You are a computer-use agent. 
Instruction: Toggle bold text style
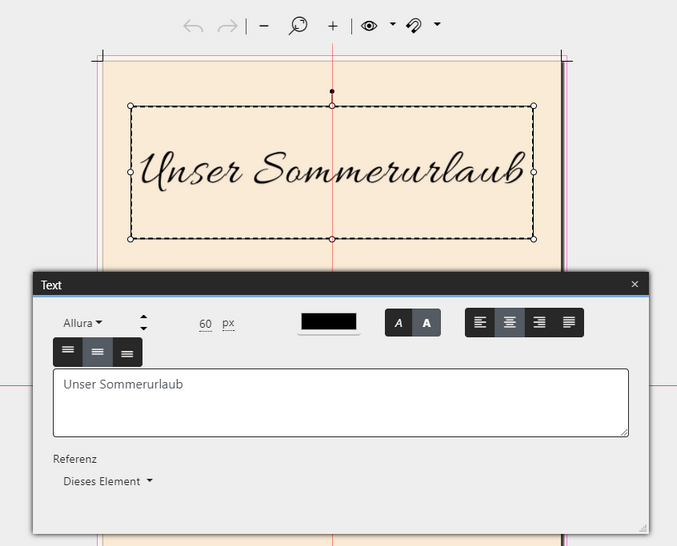427,323
